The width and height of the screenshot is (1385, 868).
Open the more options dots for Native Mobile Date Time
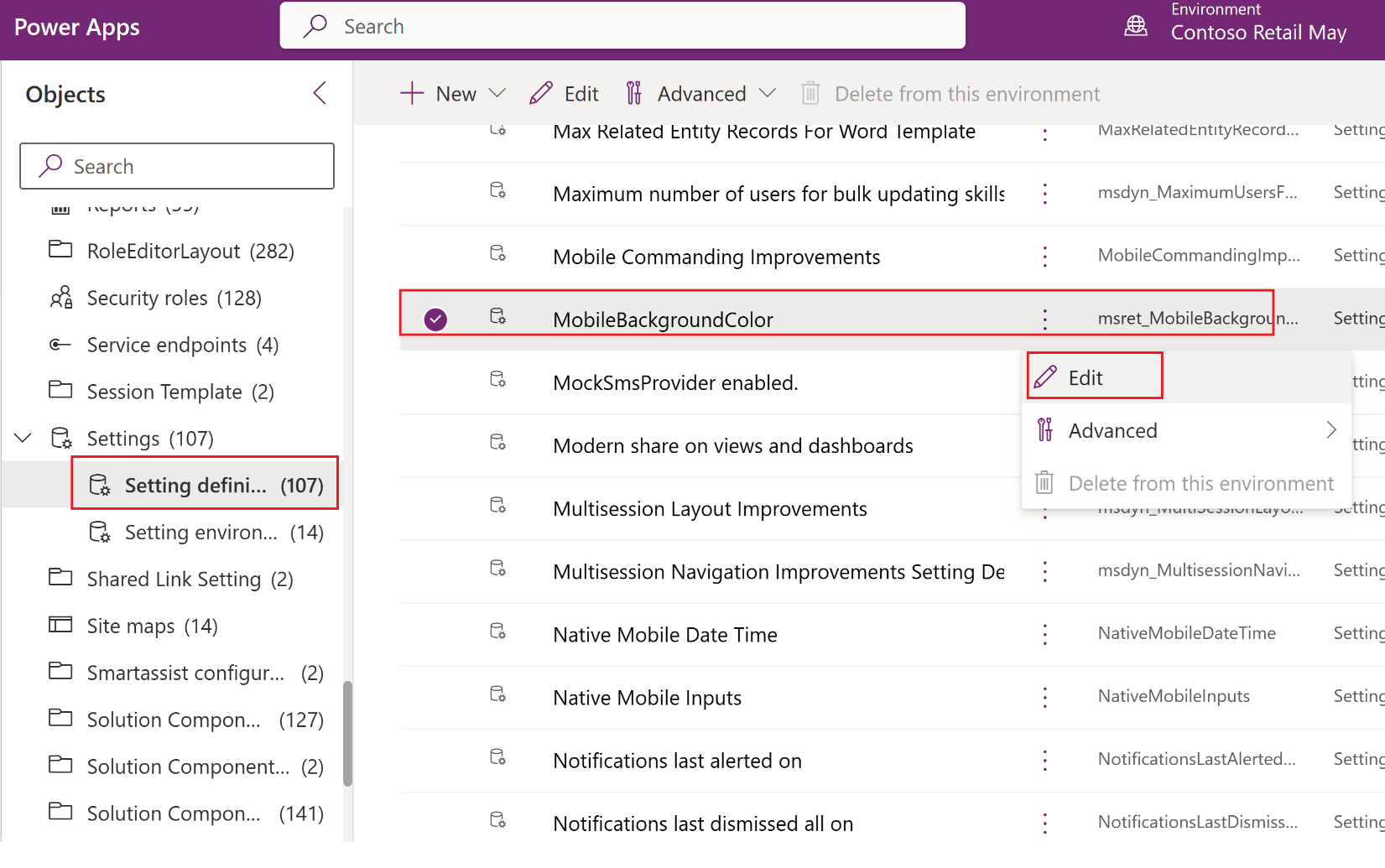(x=1044, y=634)
